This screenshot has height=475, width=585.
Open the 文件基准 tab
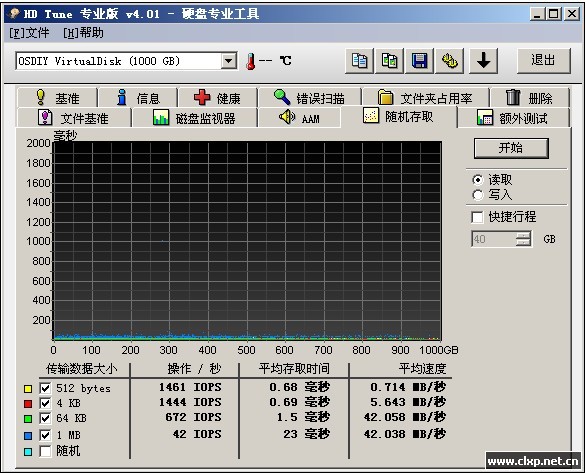click(x=74, y=118)
